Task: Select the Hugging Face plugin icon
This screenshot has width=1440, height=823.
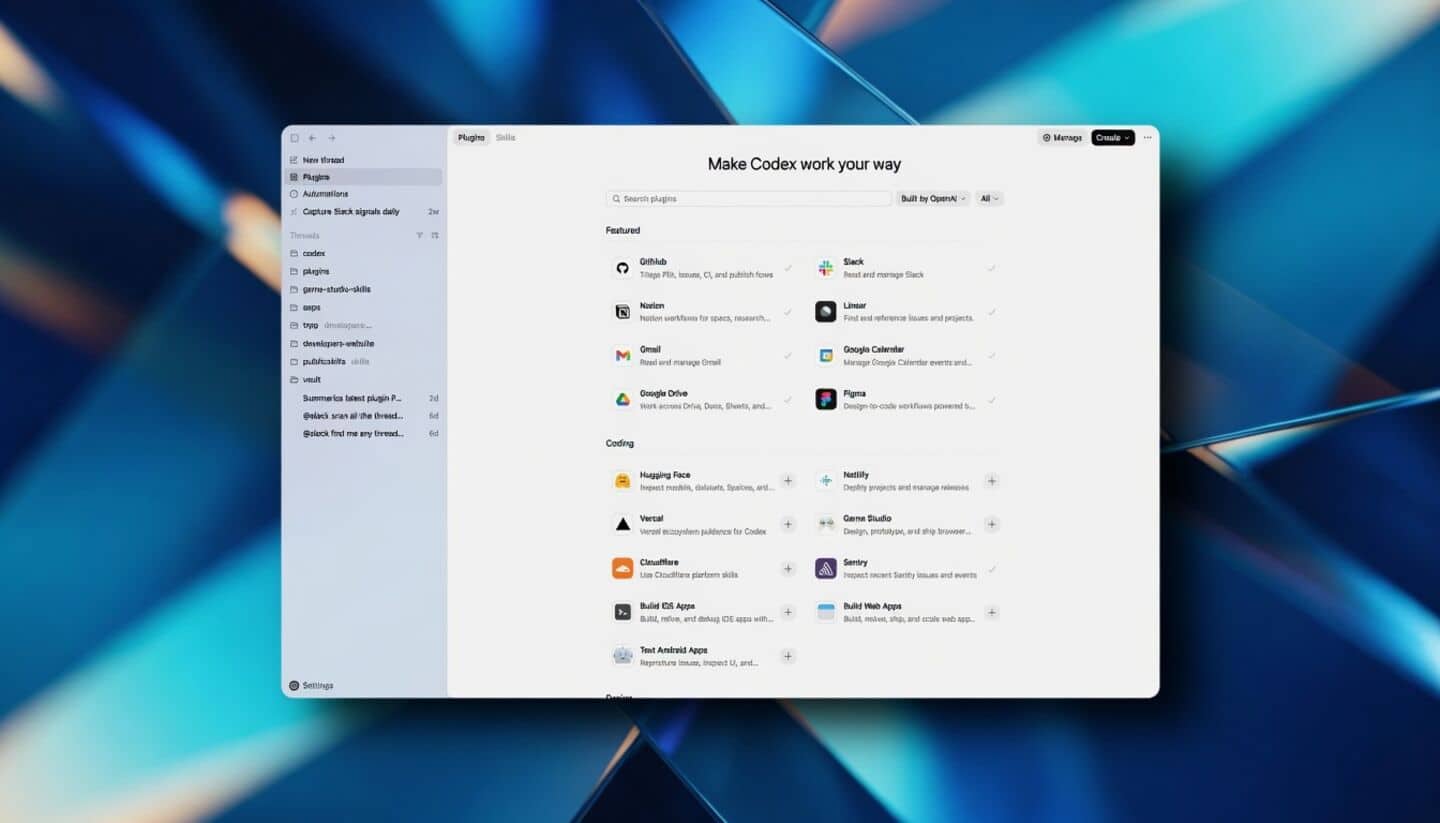Action: [622, 481]
